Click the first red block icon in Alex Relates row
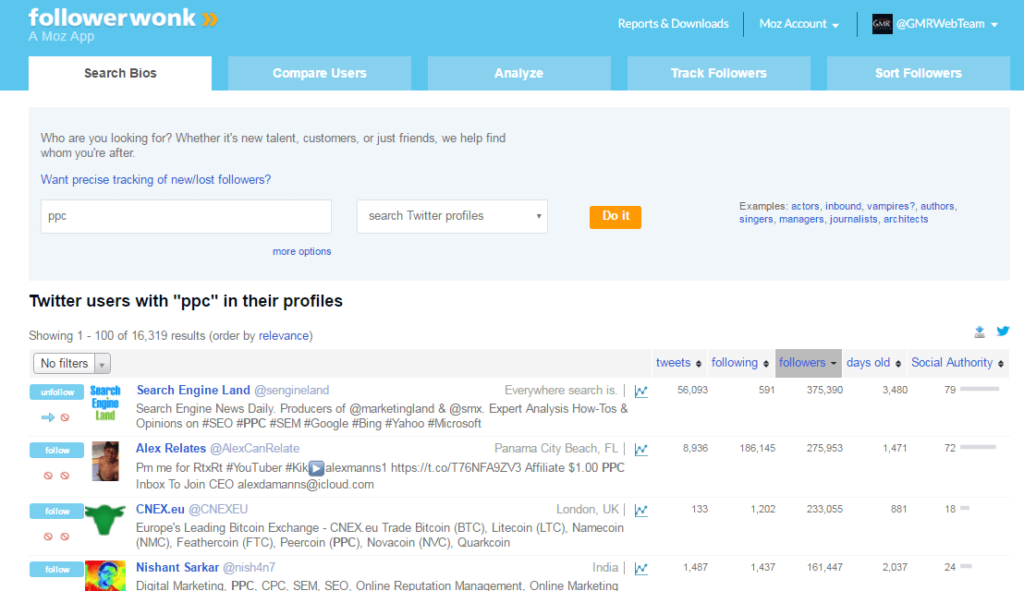This screenshot has width=1024, height=591. [48, 475]
